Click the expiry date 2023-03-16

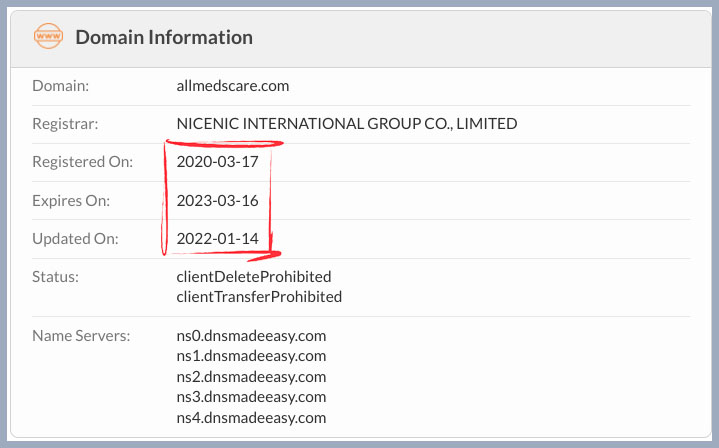pyautogui.click(x=217, y=201)
